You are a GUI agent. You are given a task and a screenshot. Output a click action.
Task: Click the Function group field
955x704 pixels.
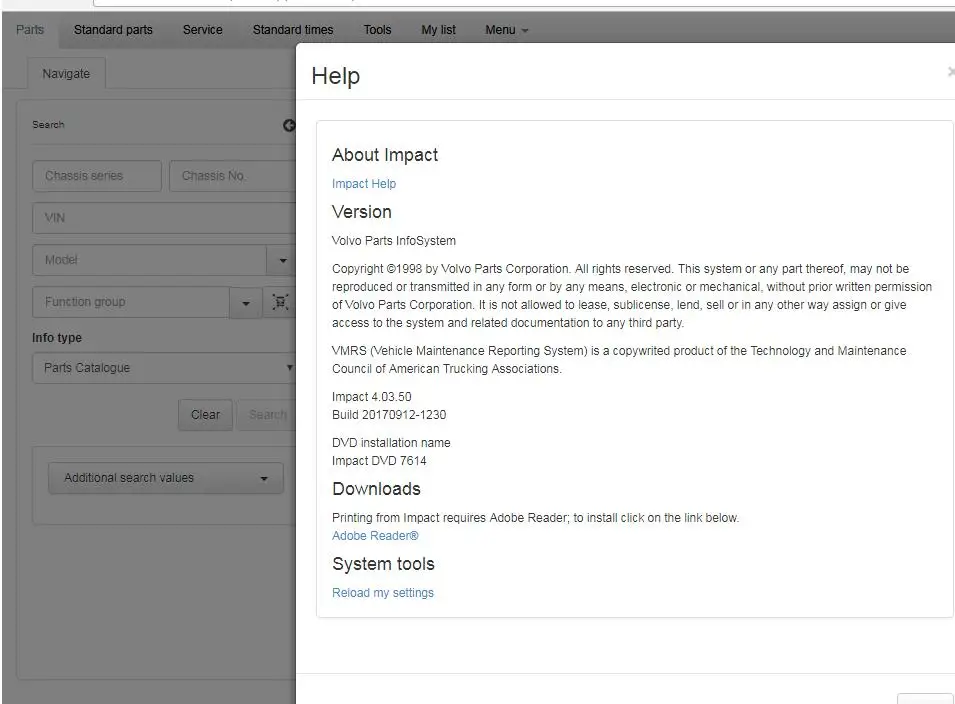tap(131, 302)
